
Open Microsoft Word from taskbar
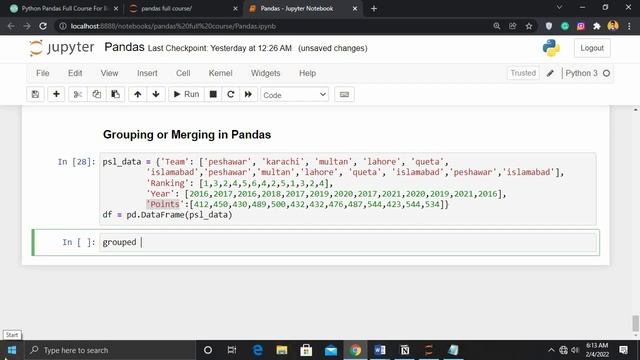(380, 350)
